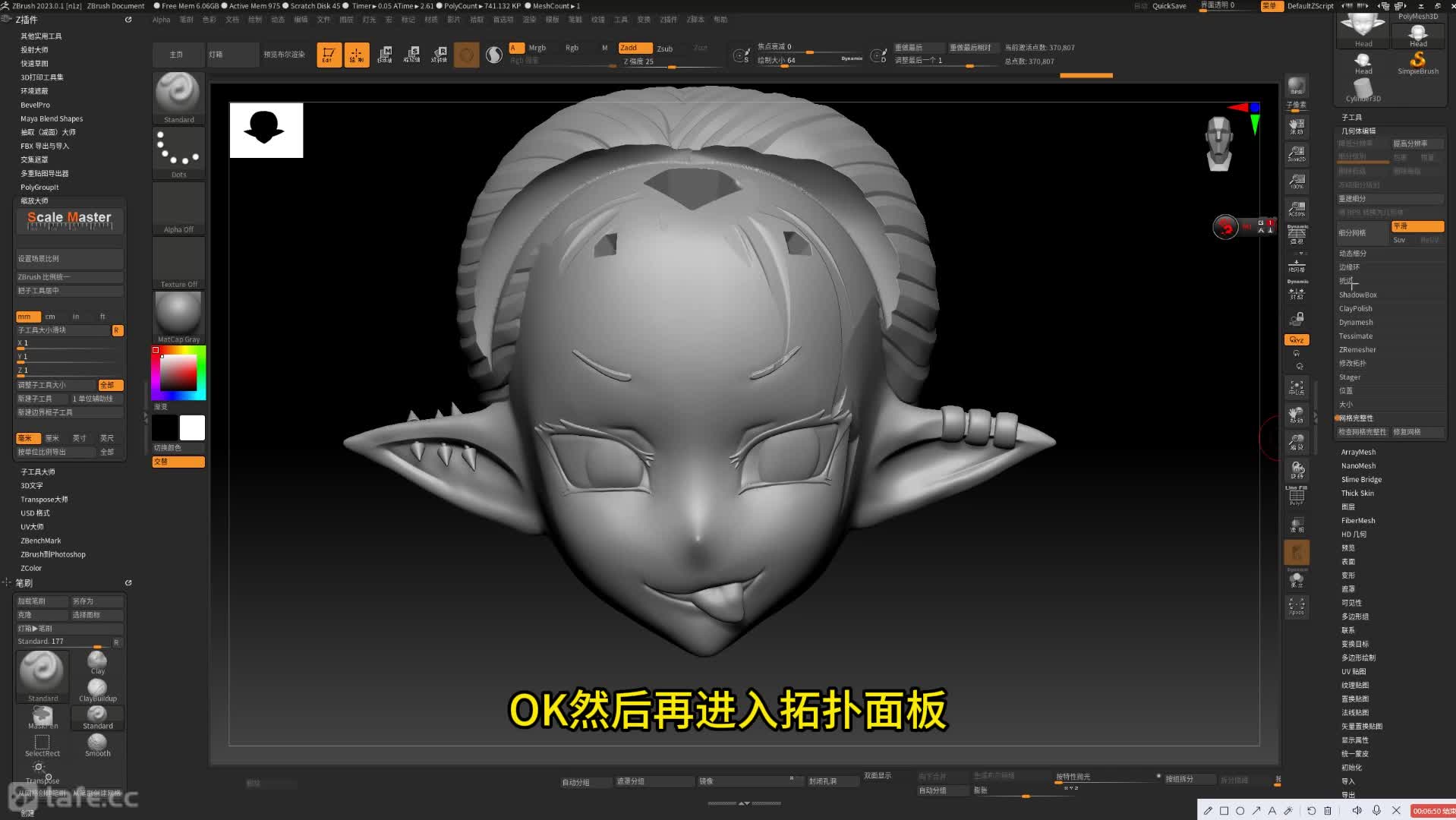This screenshot has height=820, width=1456.
Task: Click the Zoom2D icon
Action: point(1297,154)
